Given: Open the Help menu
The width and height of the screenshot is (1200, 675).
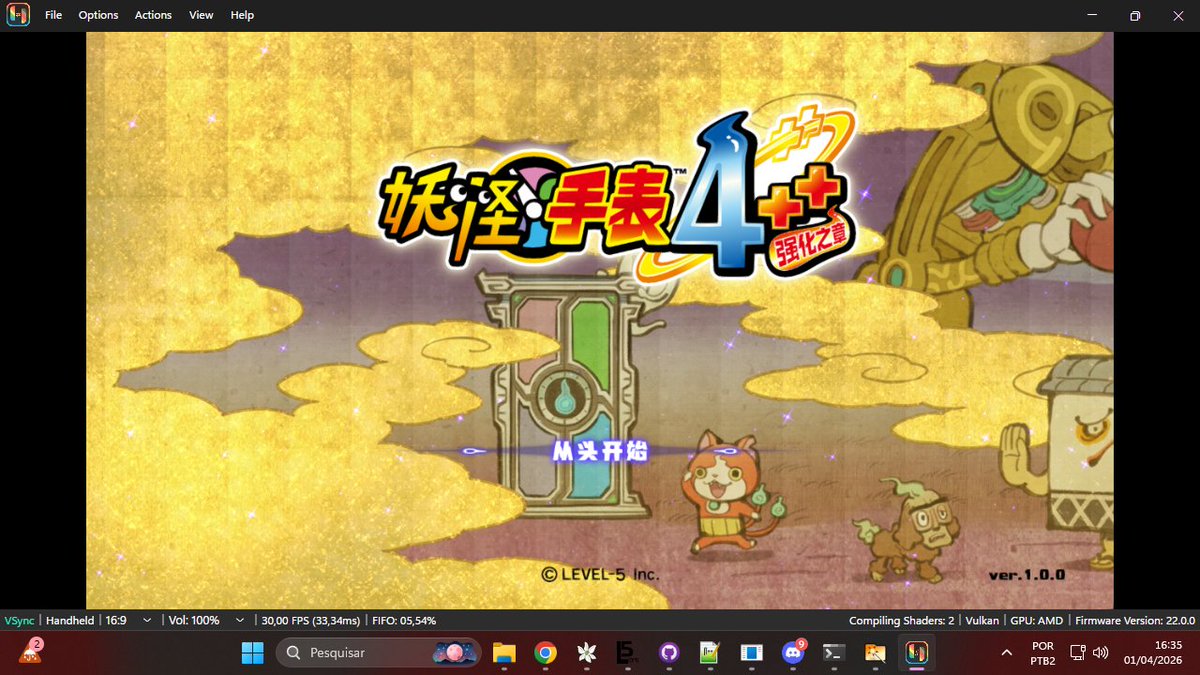Looking at the screenshot, I should tap(242, 15).
